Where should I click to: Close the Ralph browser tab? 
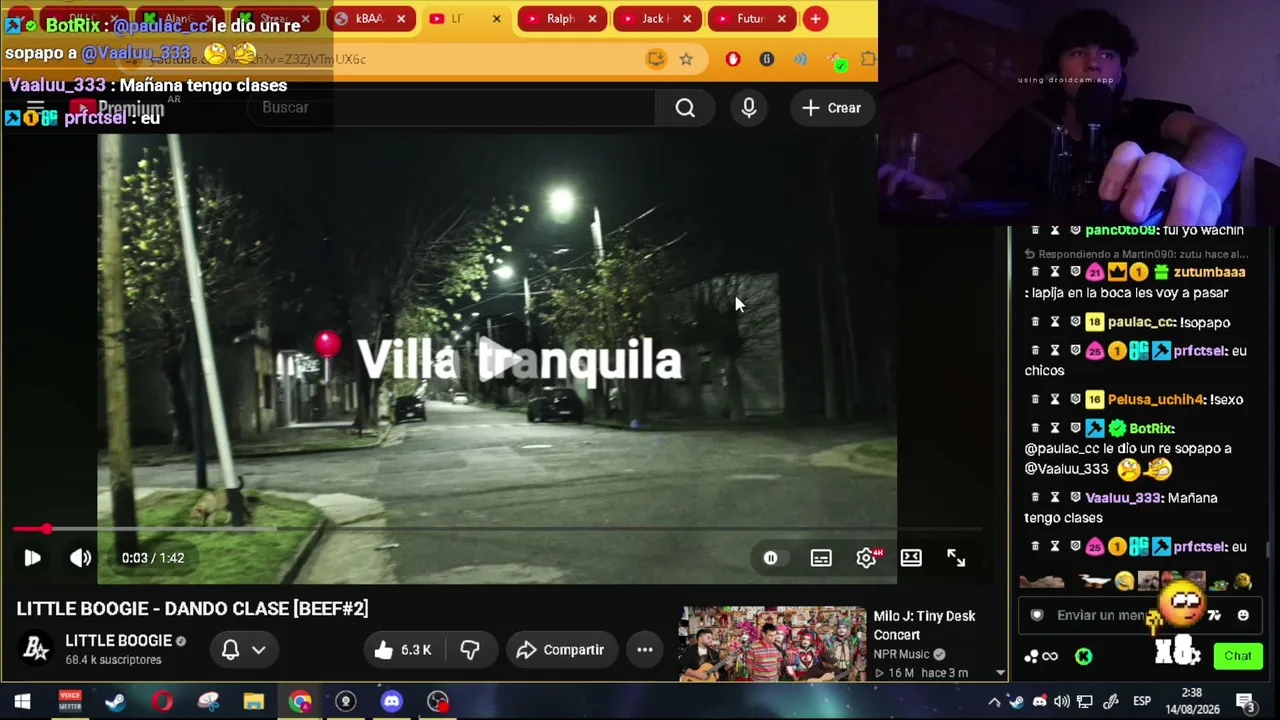pos(592,19)
